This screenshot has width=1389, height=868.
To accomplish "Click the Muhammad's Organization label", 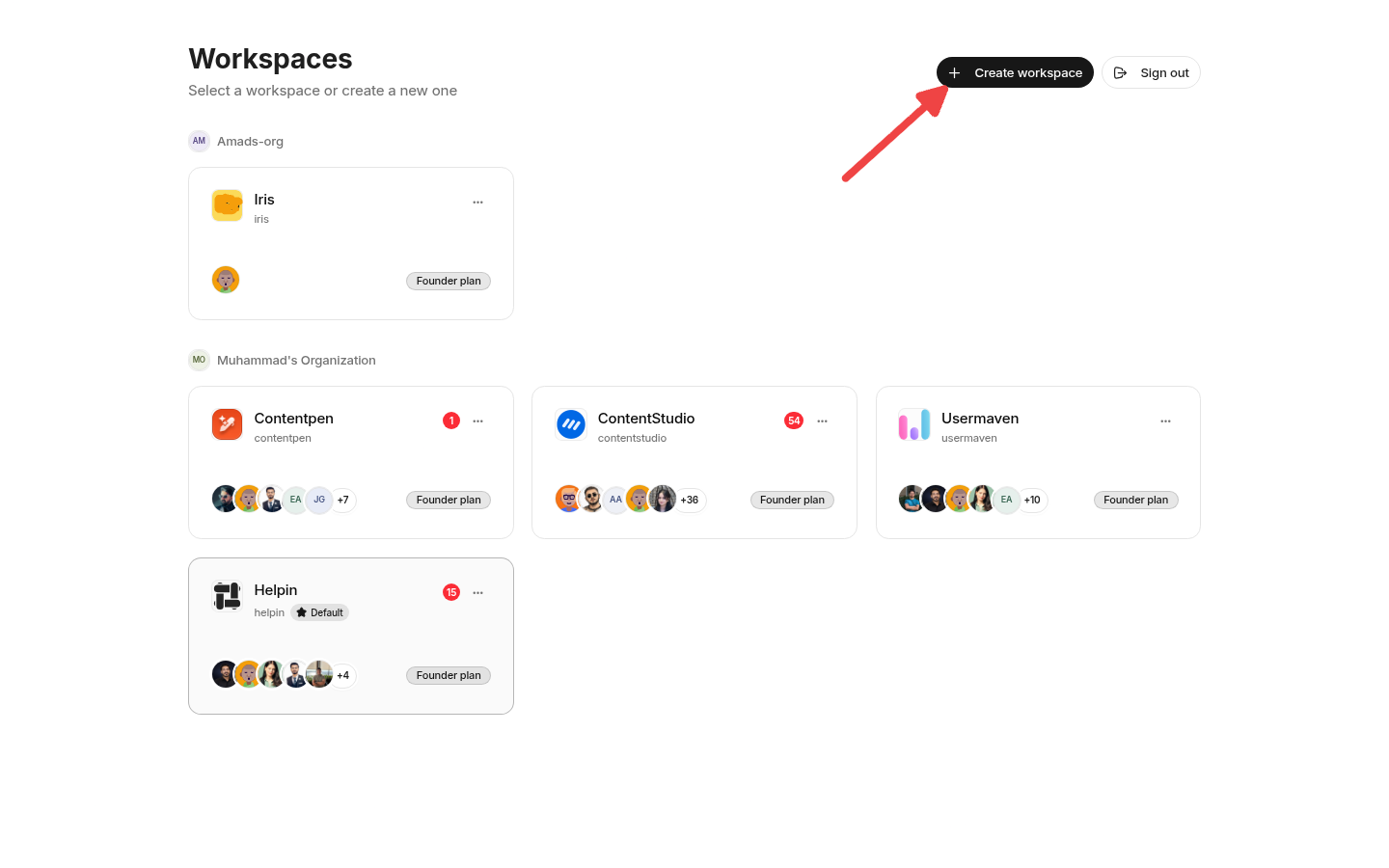I will click(296, 361).
